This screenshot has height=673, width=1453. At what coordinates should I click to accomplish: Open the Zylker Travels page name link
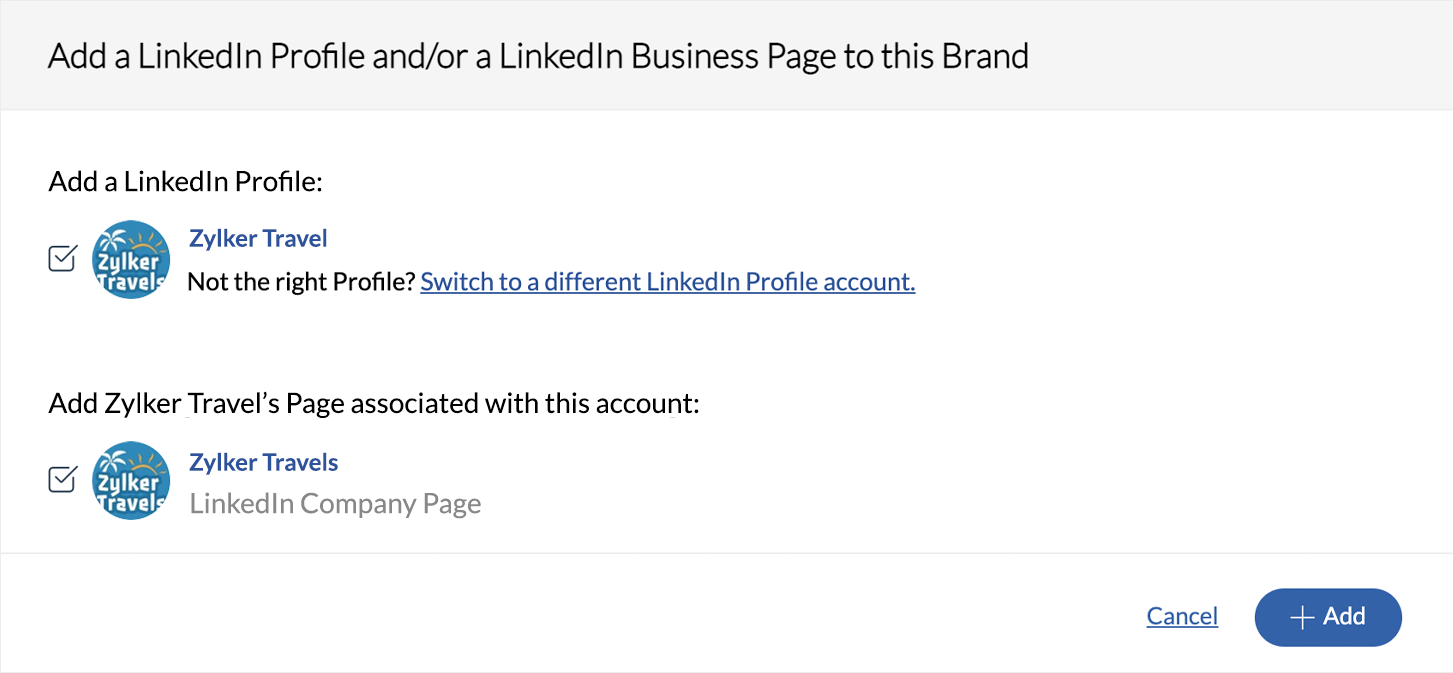click(x=264, y=463)
